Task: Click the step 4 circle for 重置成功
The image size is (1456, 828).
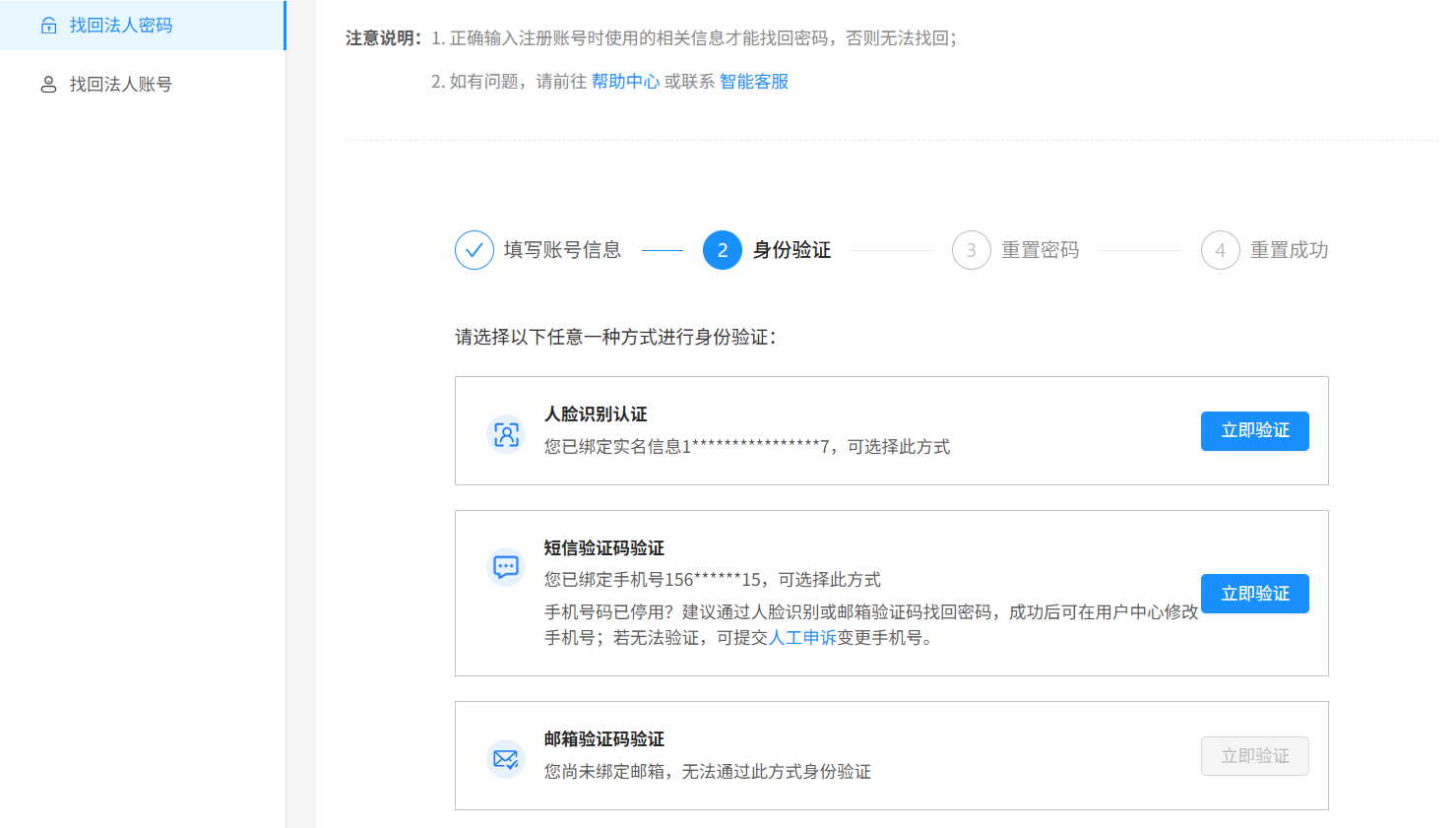Action: point(1220,250)
